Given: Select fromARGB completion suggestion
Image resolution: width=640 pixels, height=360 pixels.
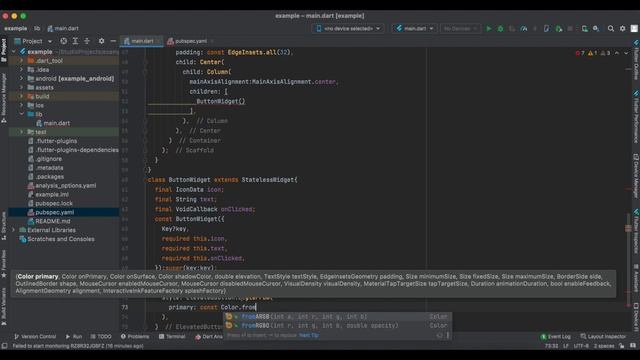Looking at the screenshot, I should (x=337, y=317).
